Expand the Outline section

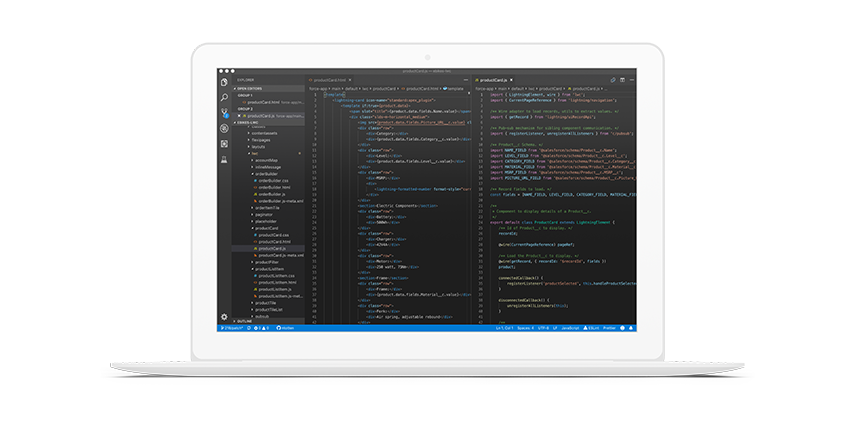coord(268,321)
